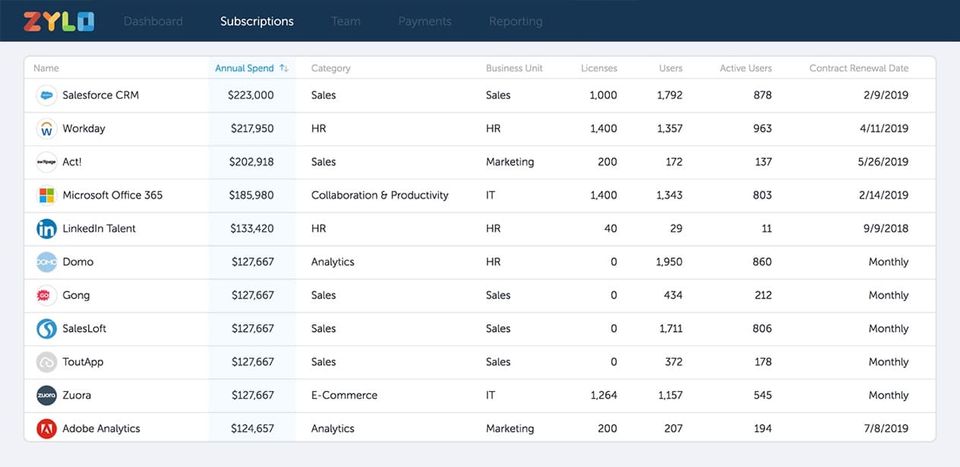Click the Salesforce CRM cloud icon

tap(46, 96)
